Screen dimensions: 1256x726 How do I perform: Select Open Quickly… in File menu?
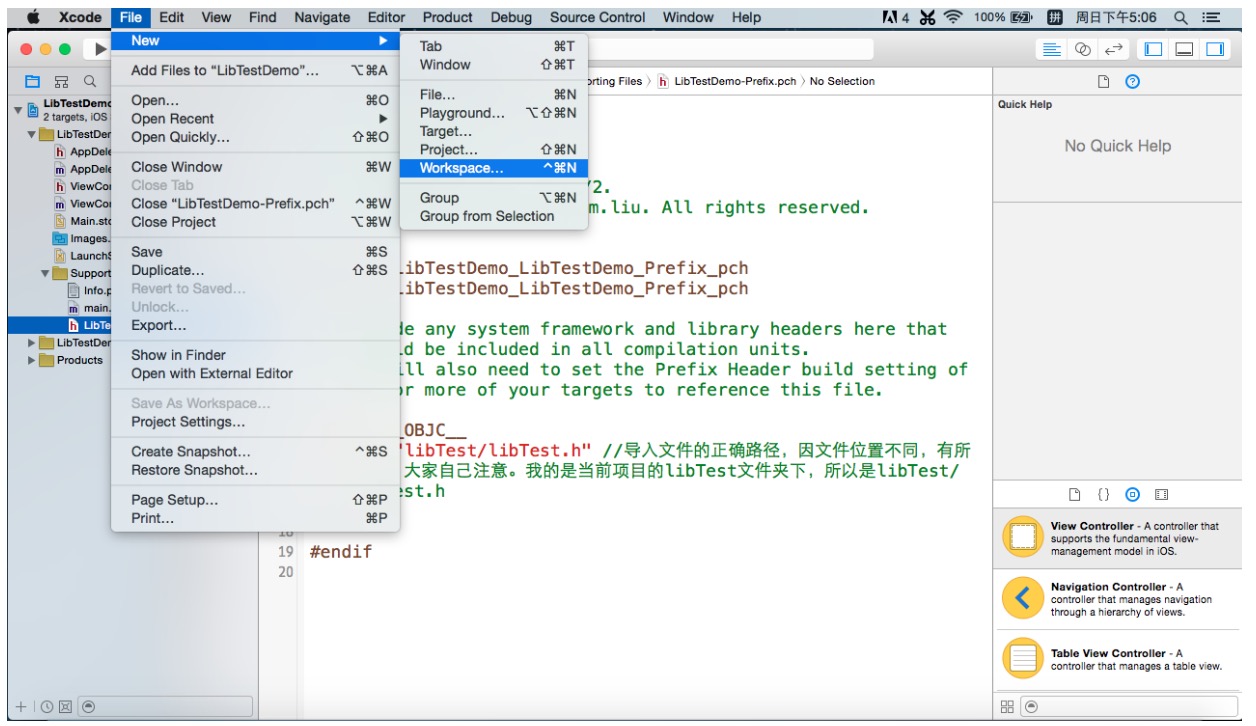[255, 137]
